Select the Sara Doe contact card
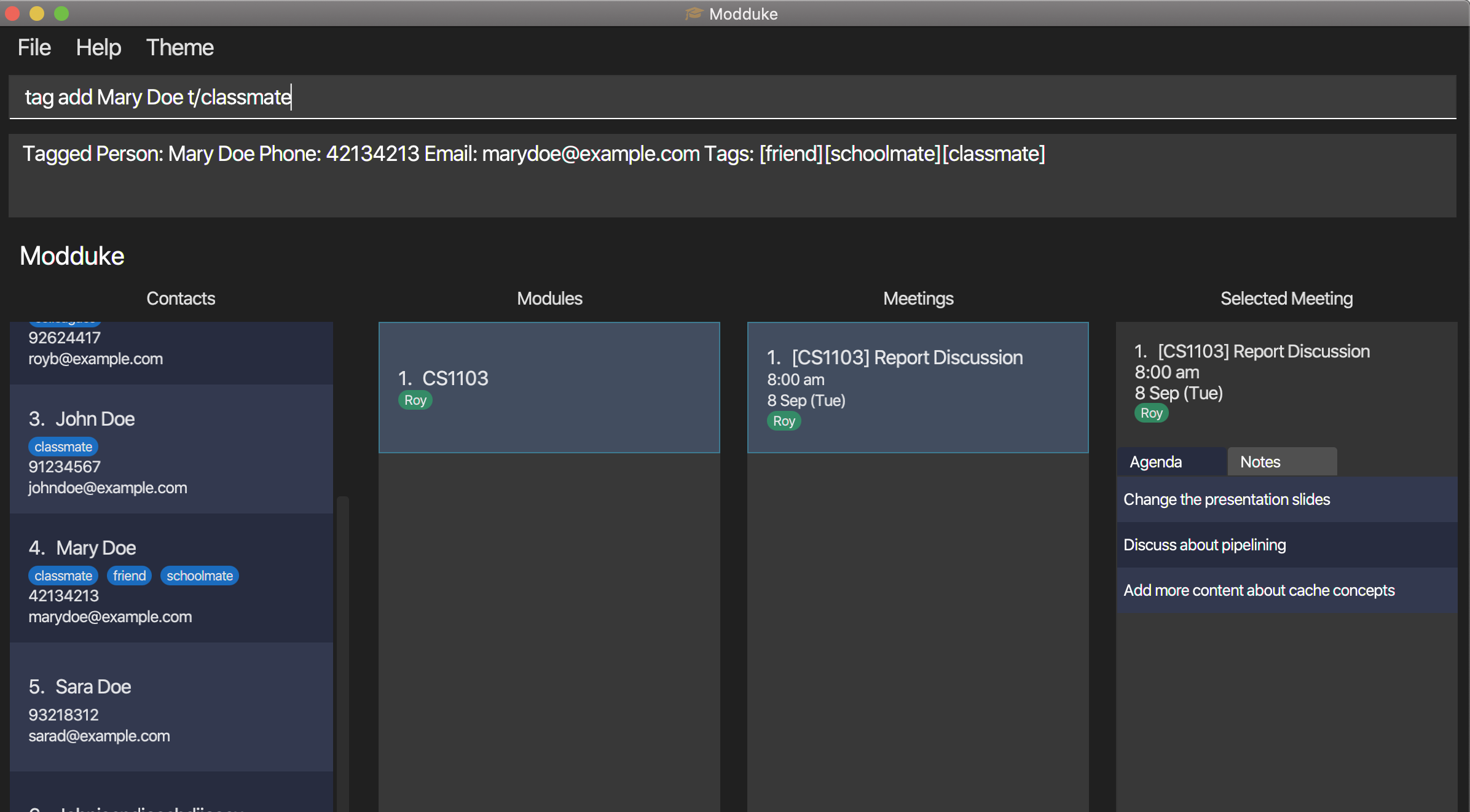1470x812 pixels. 171,706
